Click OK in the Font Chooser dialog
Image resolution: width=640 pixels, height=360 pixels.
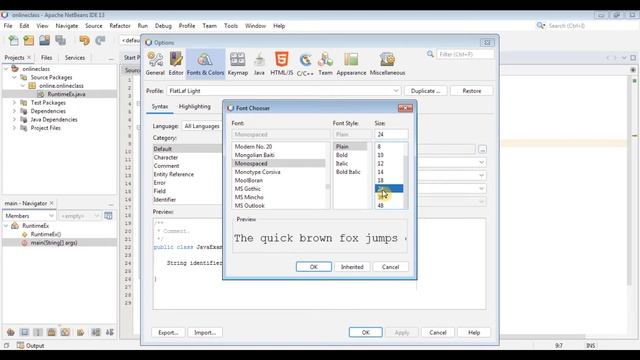click(x=313, y=267)
